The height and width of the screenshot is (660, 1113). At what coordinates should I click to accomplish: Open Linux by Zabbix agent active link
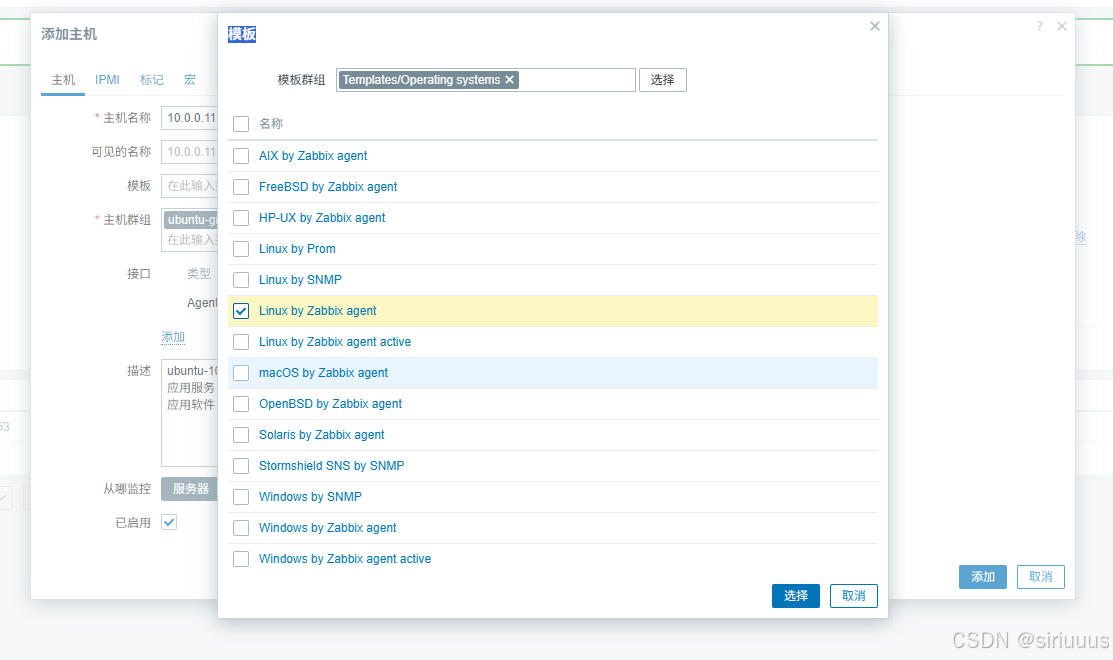click(x=335, y=342)
